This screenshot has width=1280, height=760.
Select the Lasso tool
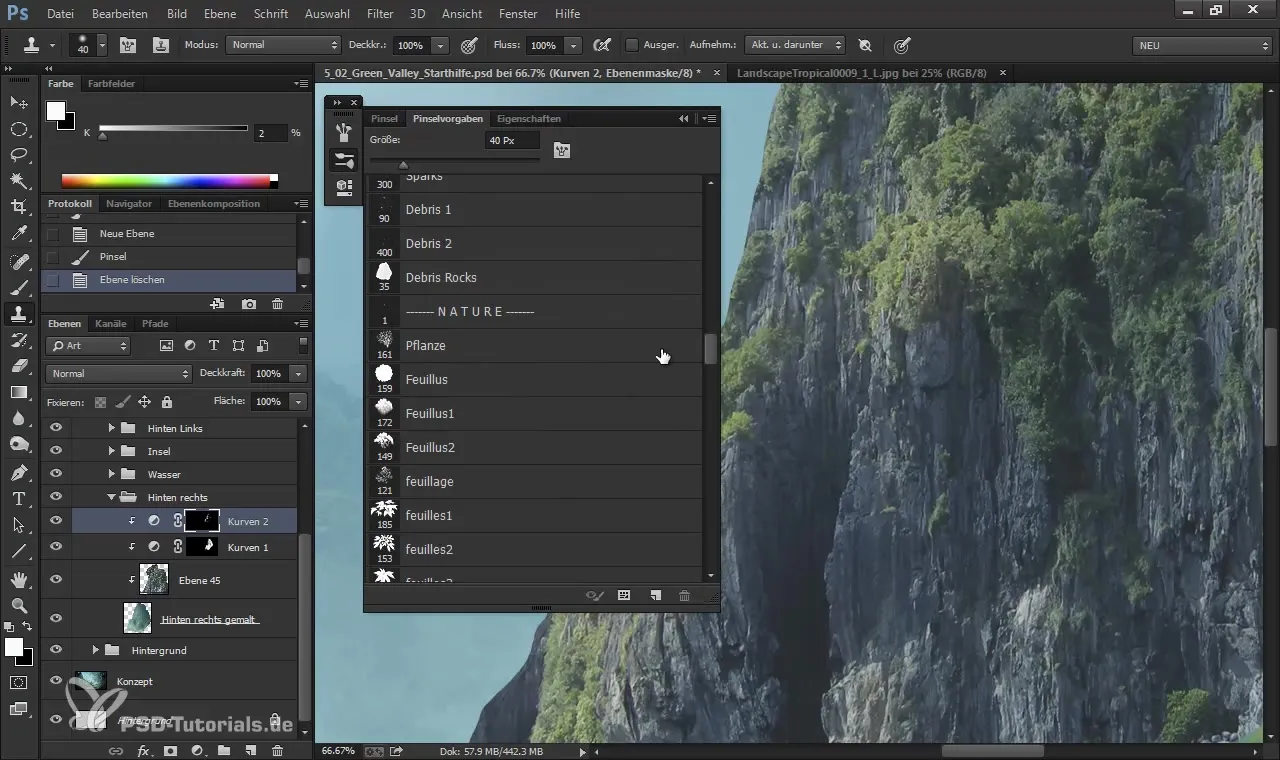19,154
